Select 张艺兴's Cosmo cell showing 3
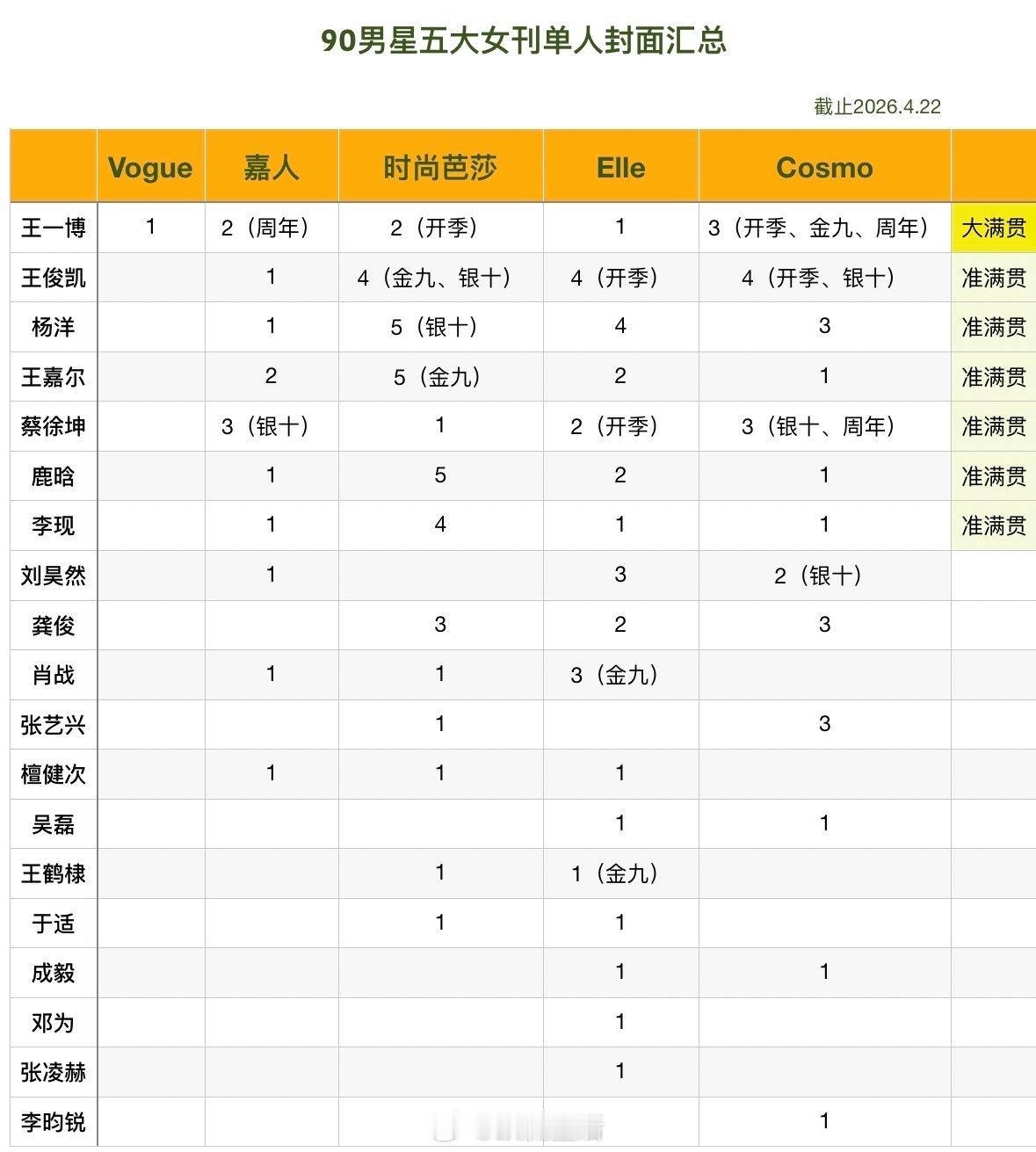The width and height of the screenshot is (1036, 1152). tap(824, 723)
